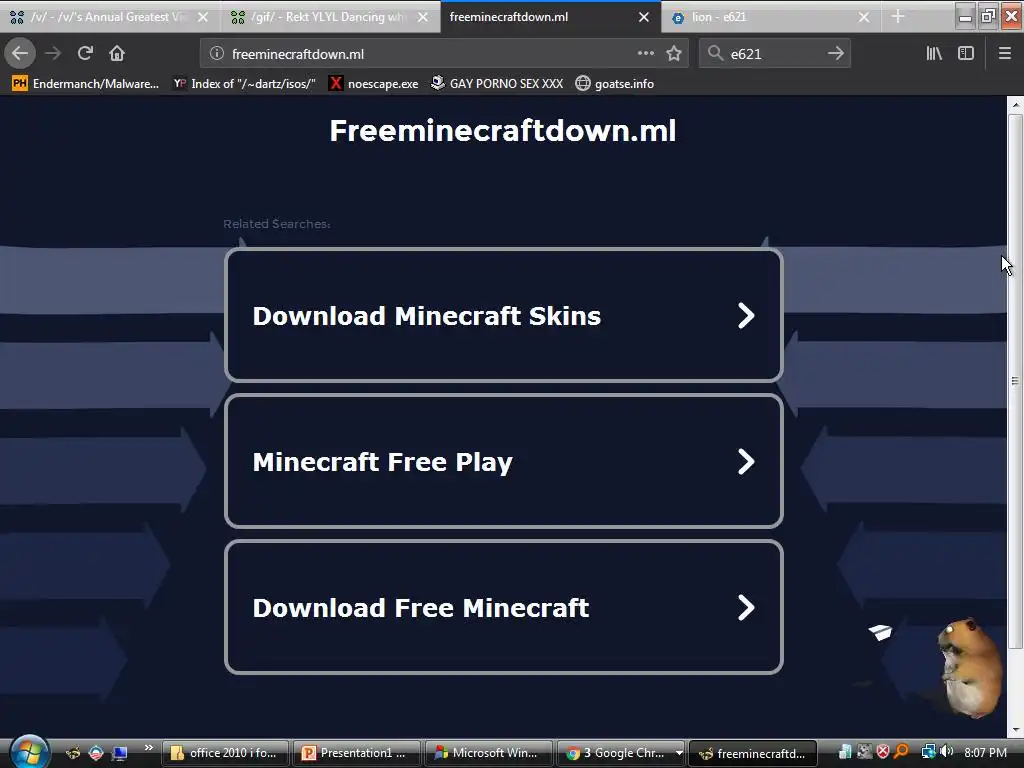
Task: Switch to Presentation1 PowerPoint taskbar button
Action: (x=357, y=753)
